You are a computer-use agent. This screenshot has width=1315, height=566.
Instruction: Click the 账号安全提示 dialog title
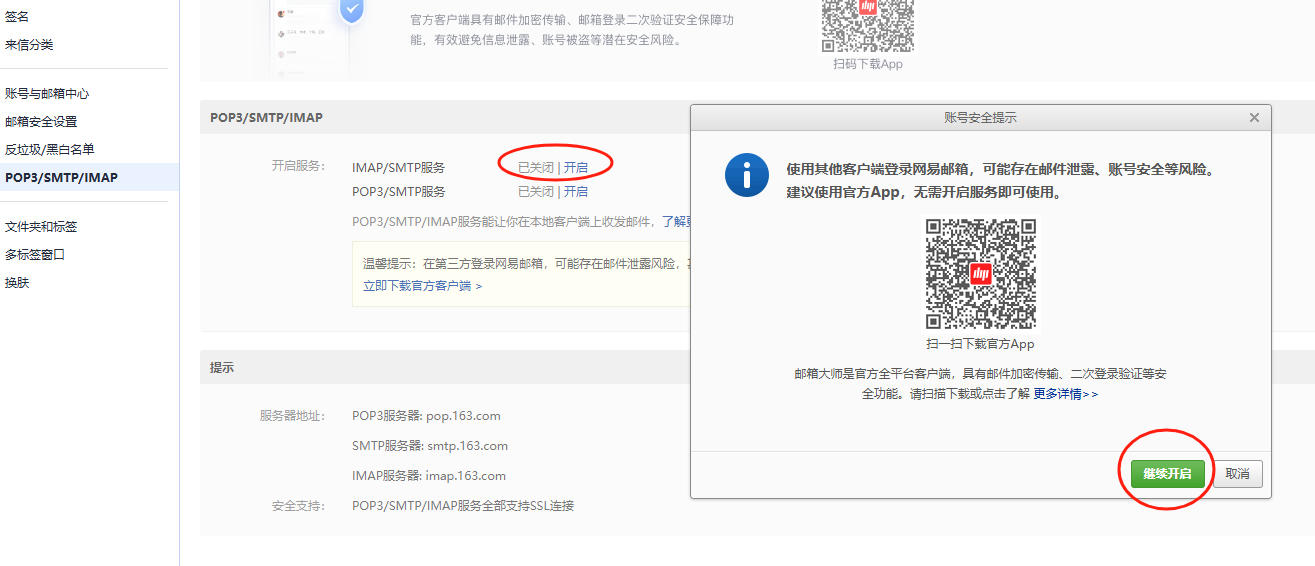[x=980, y=117]
